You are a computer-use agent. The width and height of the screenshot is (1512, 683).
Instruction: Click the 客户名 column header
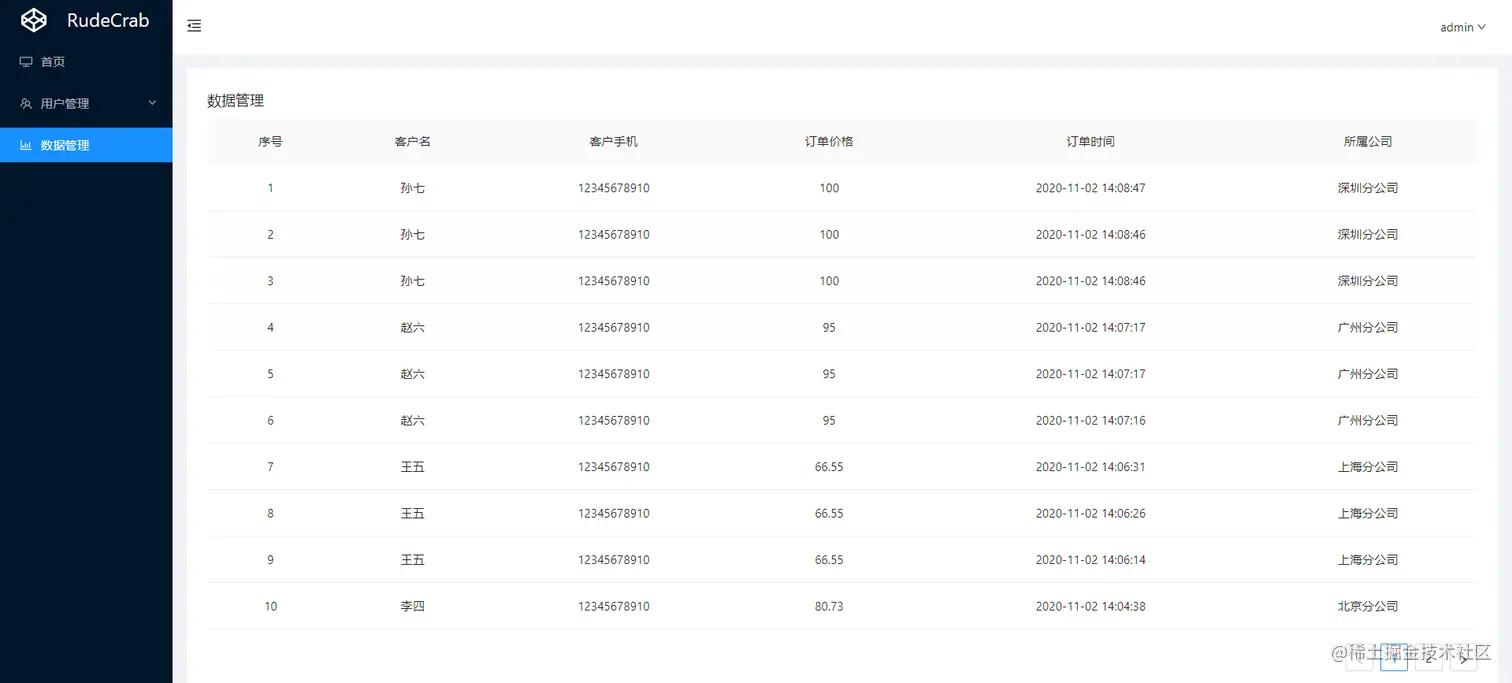[x=413, y=141]
